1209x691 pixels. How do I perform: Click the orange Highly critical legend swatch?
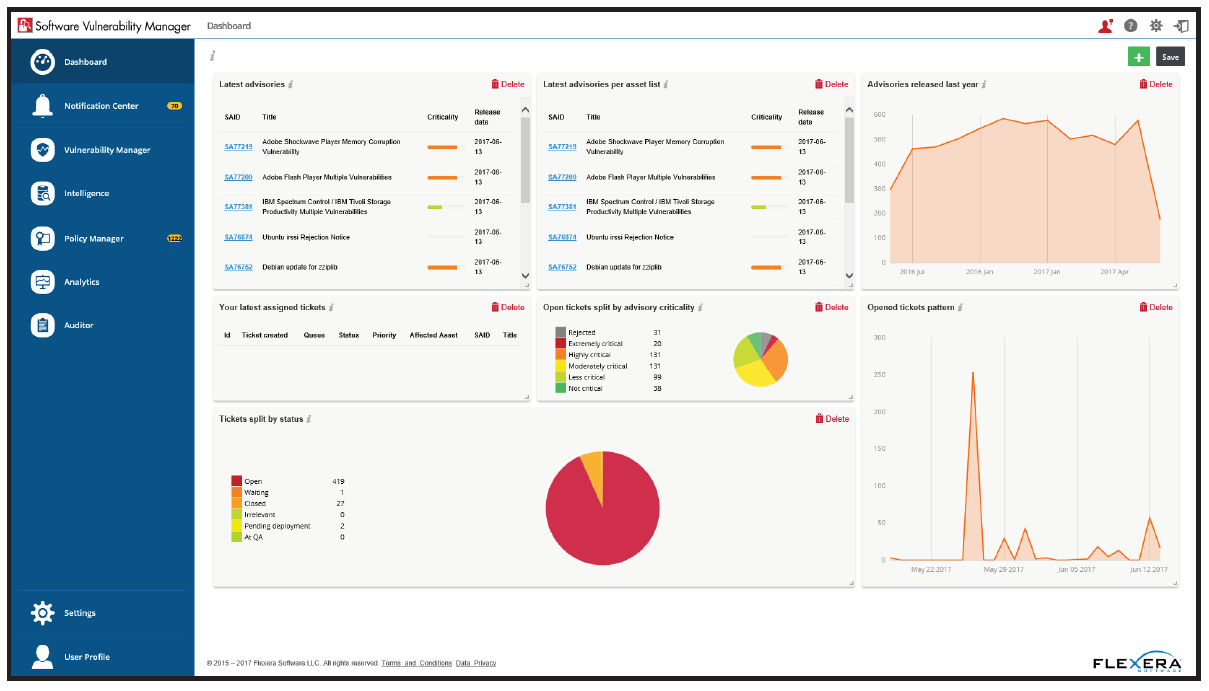pyautogui.click(x=560, y=355)
